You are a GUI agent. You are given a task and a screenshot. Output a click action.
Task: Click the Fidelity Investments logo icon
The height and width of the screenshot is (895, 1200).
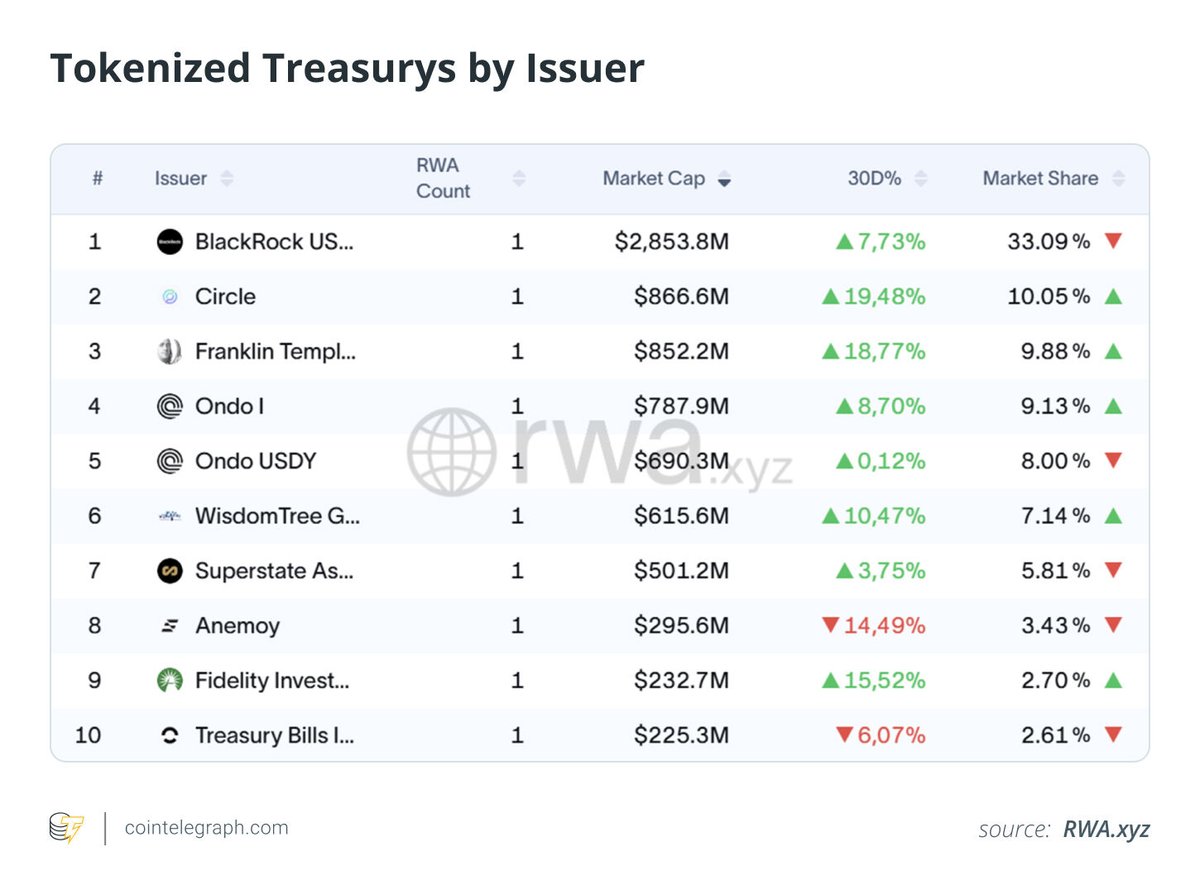point(170,681)
